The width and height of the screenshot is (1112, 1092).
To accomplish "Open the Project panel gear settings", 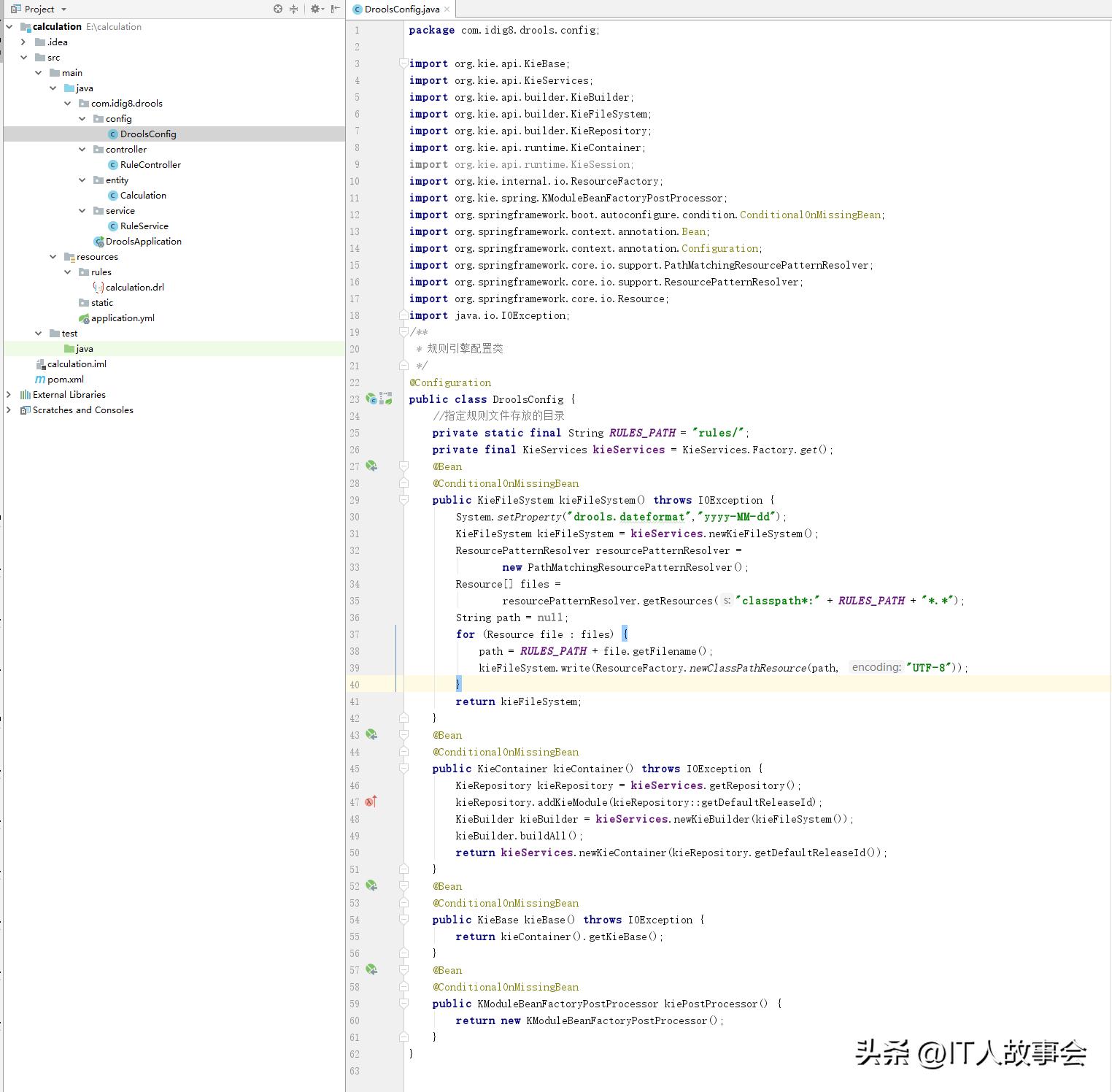I will click(315, 9).
